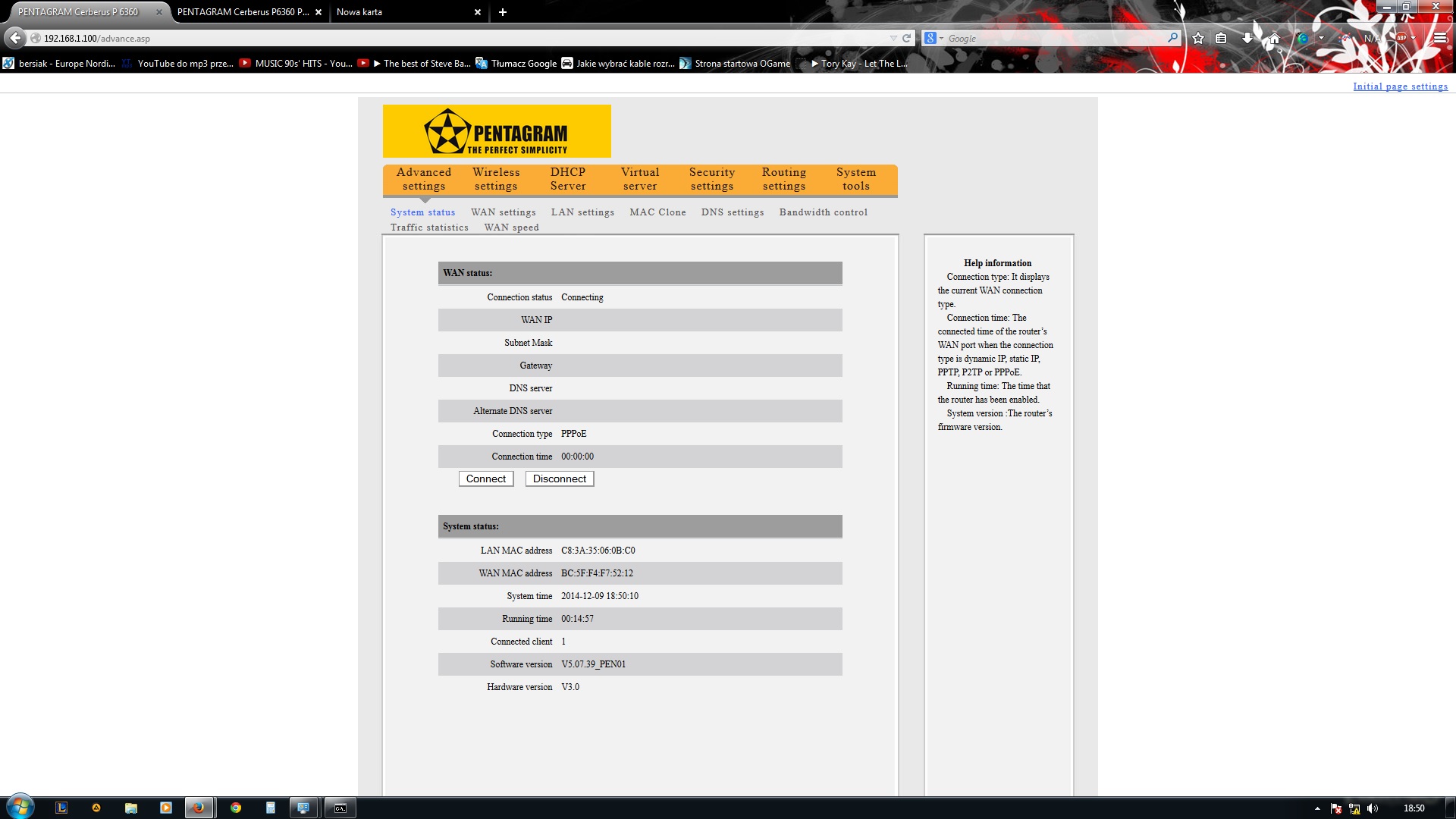
Task: Open the YouTube do mp3 bookmark
Action: point(177,64)
